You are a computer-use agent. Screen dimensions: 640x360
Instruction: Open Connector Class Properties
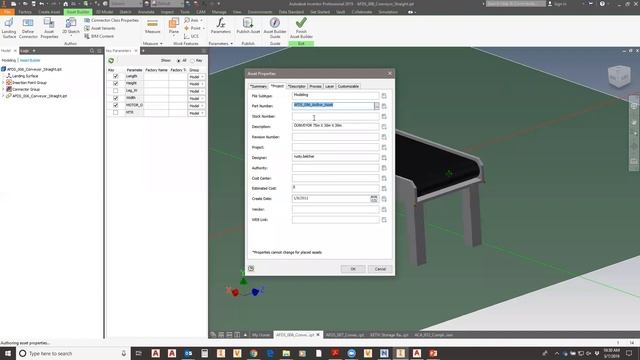(111, 20)
